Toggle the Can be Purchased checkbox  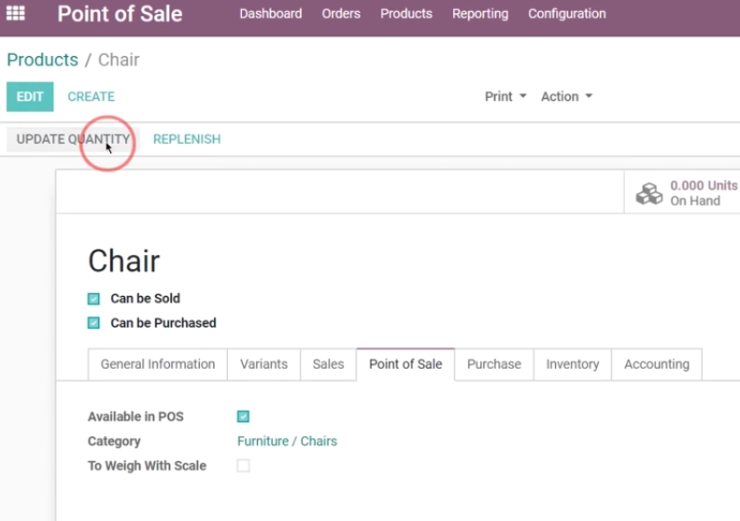tap(93, 323)
